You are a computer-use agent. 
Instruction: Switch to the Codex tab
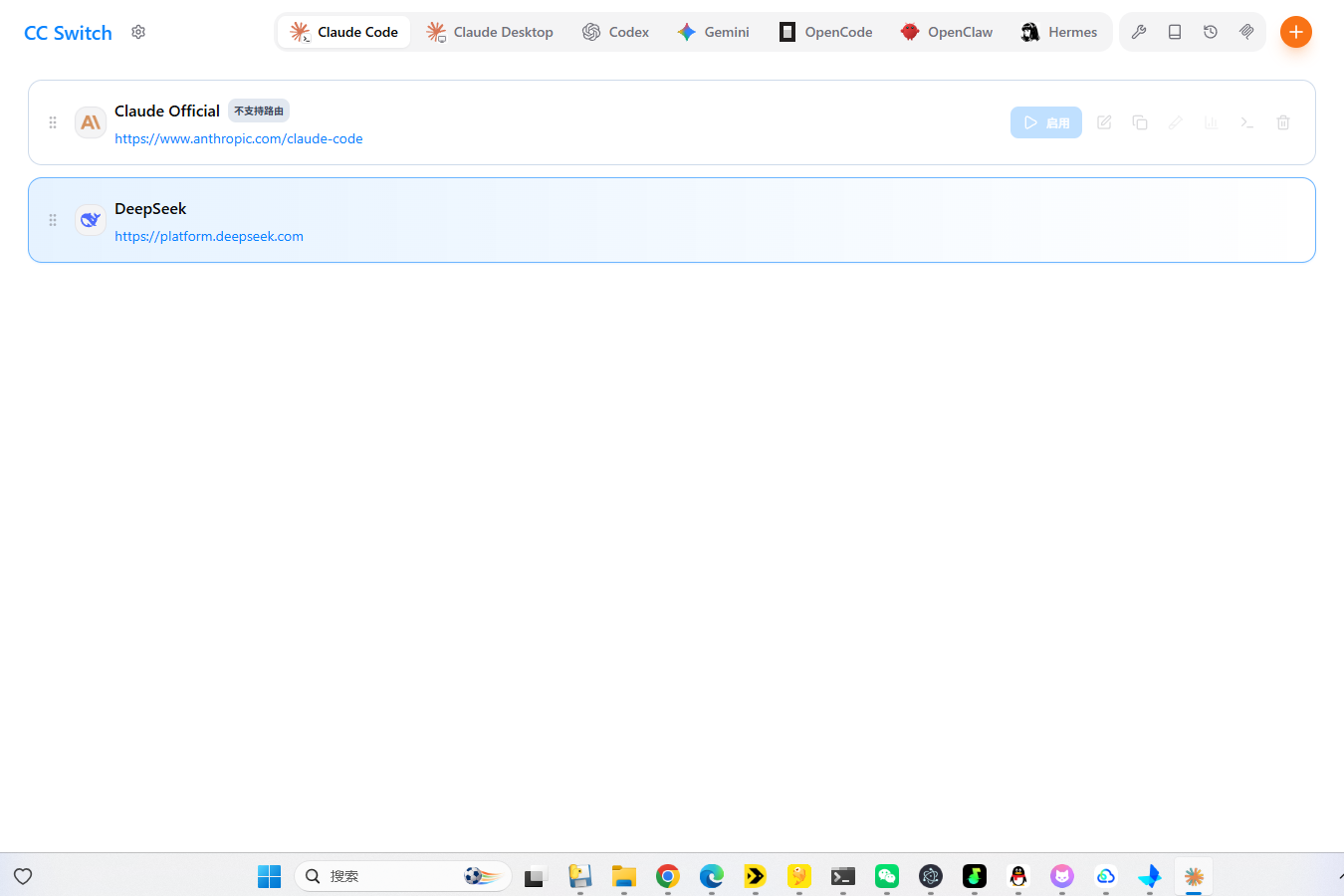coord(616,32)
